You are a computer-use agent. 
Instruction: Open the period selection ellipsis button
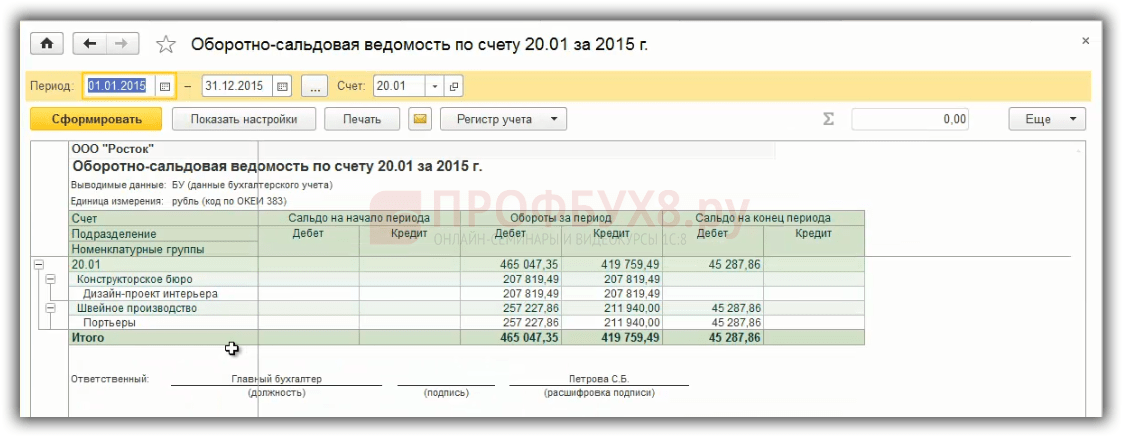pos(314,86)
